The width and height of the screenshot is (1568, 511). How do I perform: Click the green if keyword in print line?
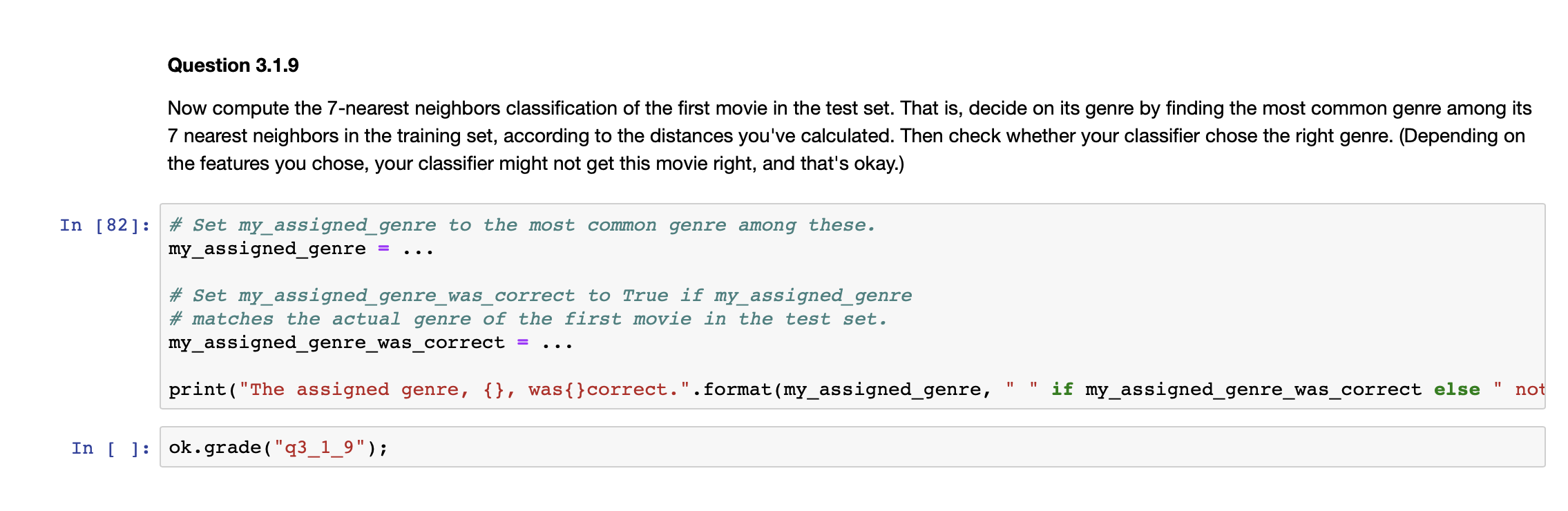point(1062,390)
